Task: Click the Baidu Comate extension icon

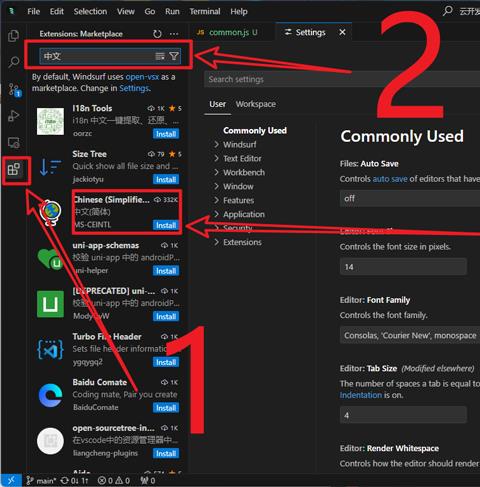Action: (x=50, y=395)
